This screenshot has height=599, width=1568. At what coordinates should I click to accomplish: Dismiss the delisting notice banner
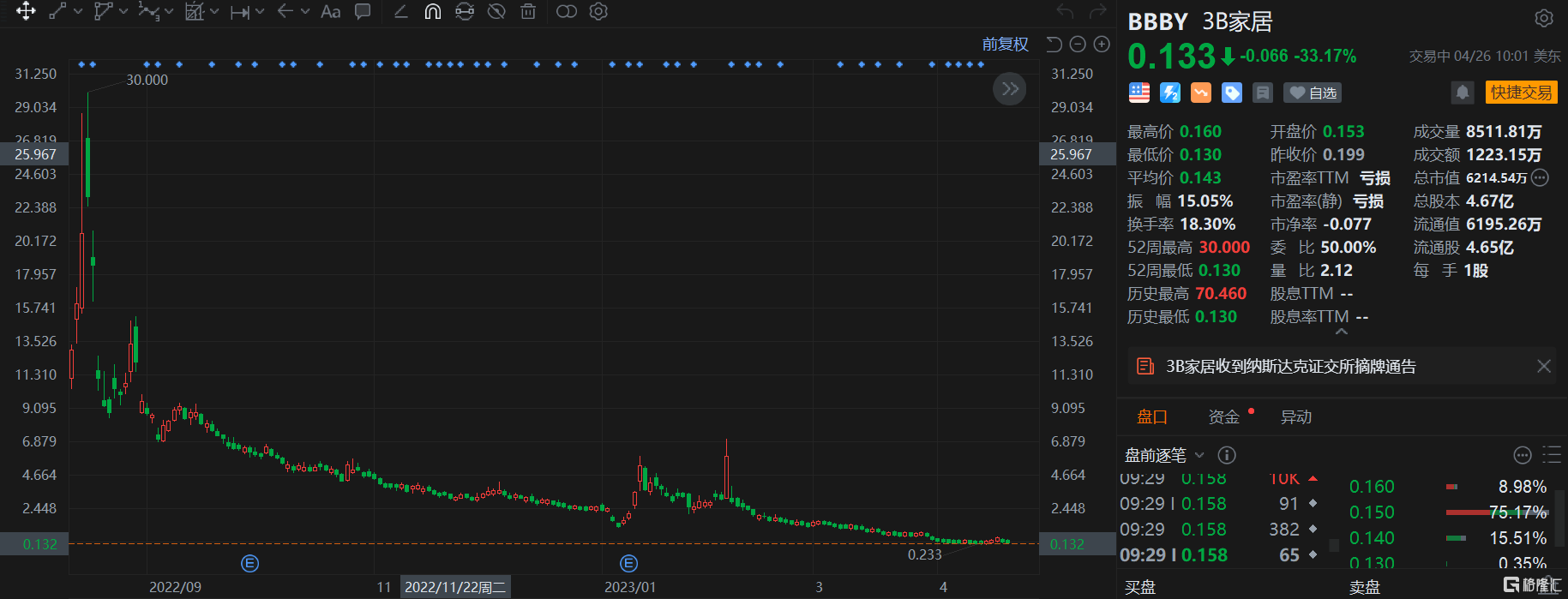[x=1544, y=366]
